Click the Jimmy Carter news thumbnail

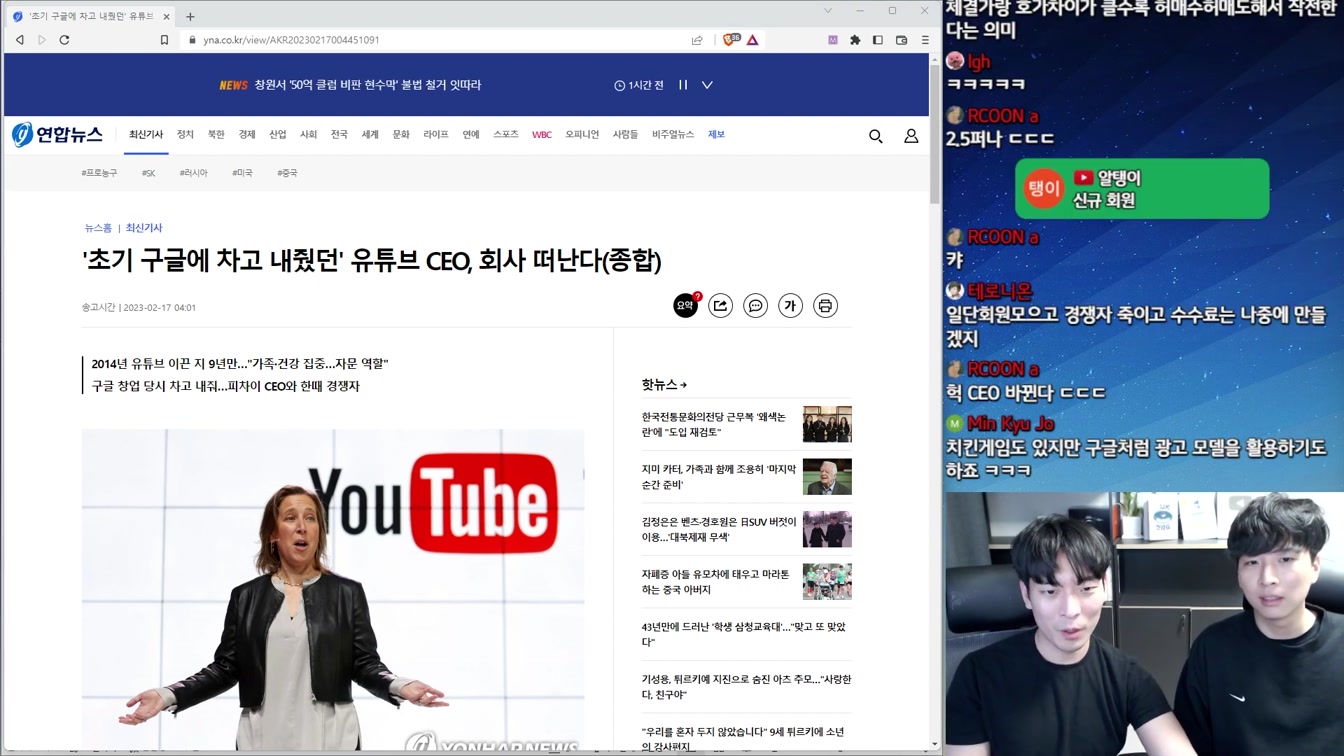827,477
